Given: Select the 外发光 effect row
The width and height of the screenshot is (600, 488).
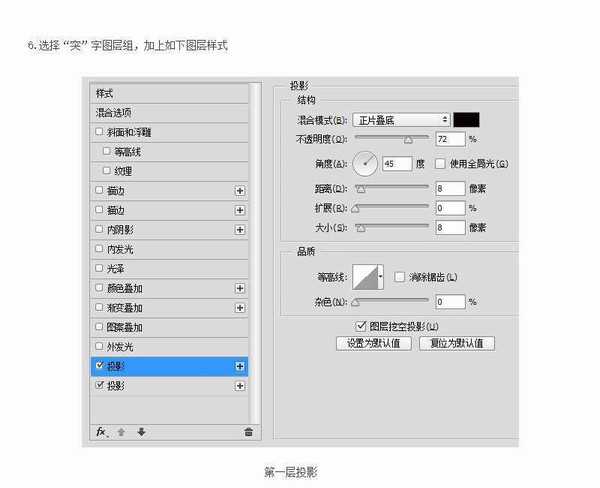Looking at the screenshot, I should click(x=169, y=347).
